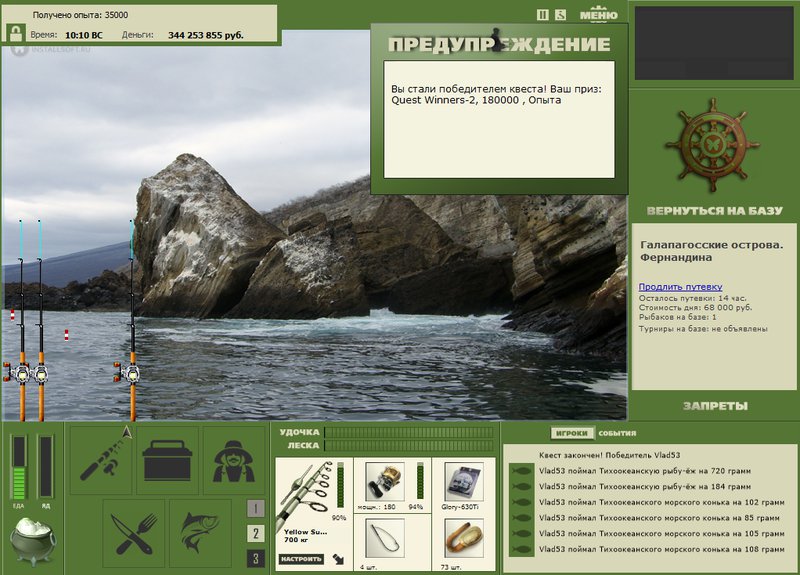The width and height of the screenshot is (800, 575).
Task: Open the tackle box icon
Action: click(x=167, y=461)
